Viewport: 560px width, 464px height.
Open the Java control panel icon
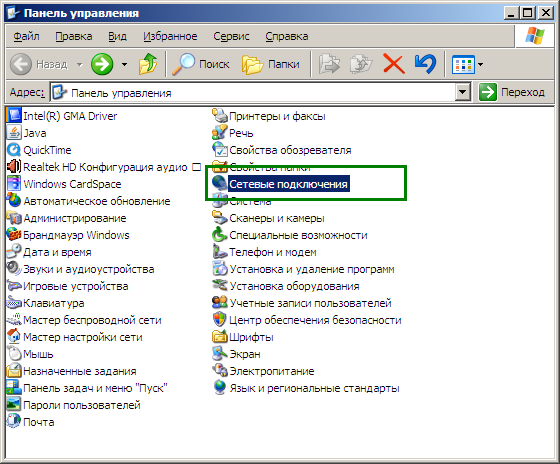click(x=14, y=133)
